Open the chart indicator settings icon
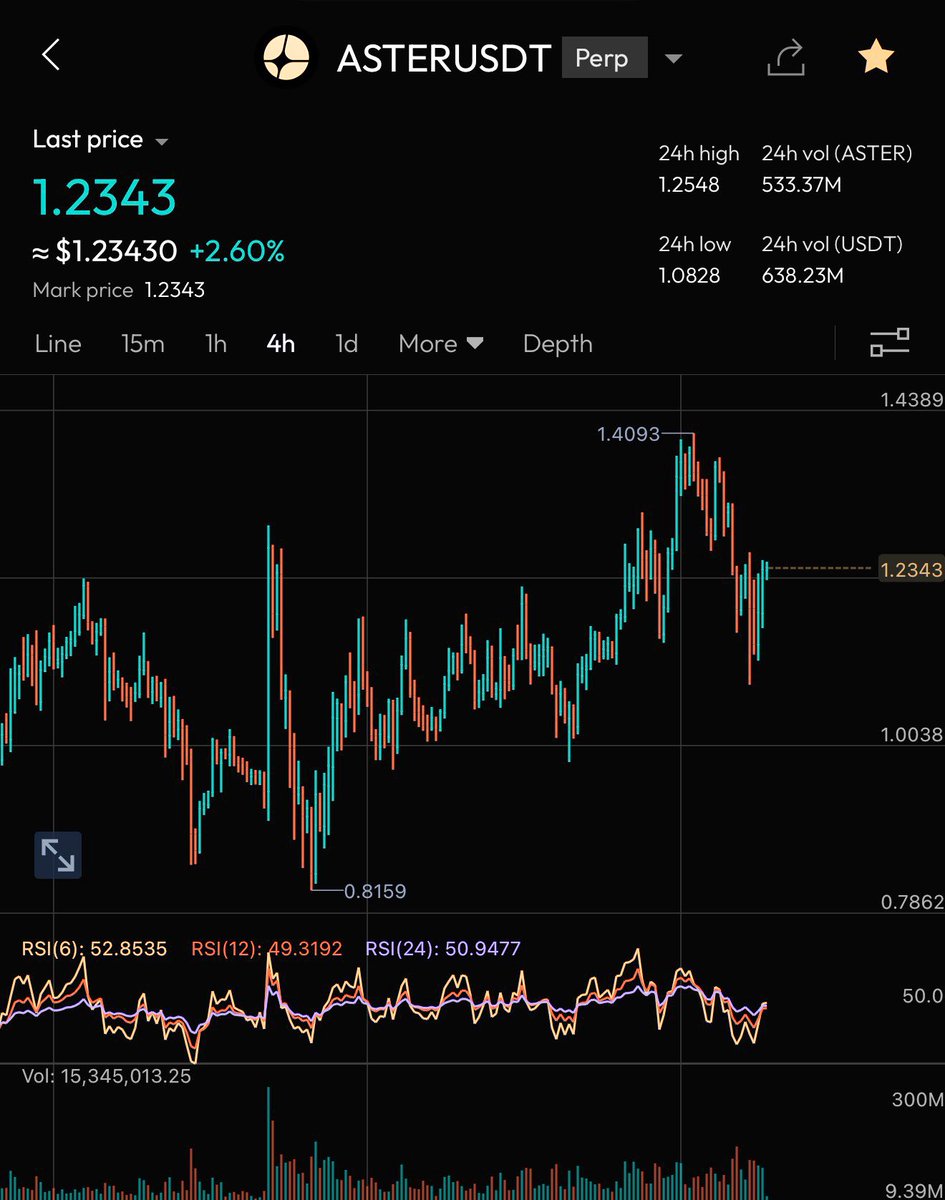 [x=890, y=343]
